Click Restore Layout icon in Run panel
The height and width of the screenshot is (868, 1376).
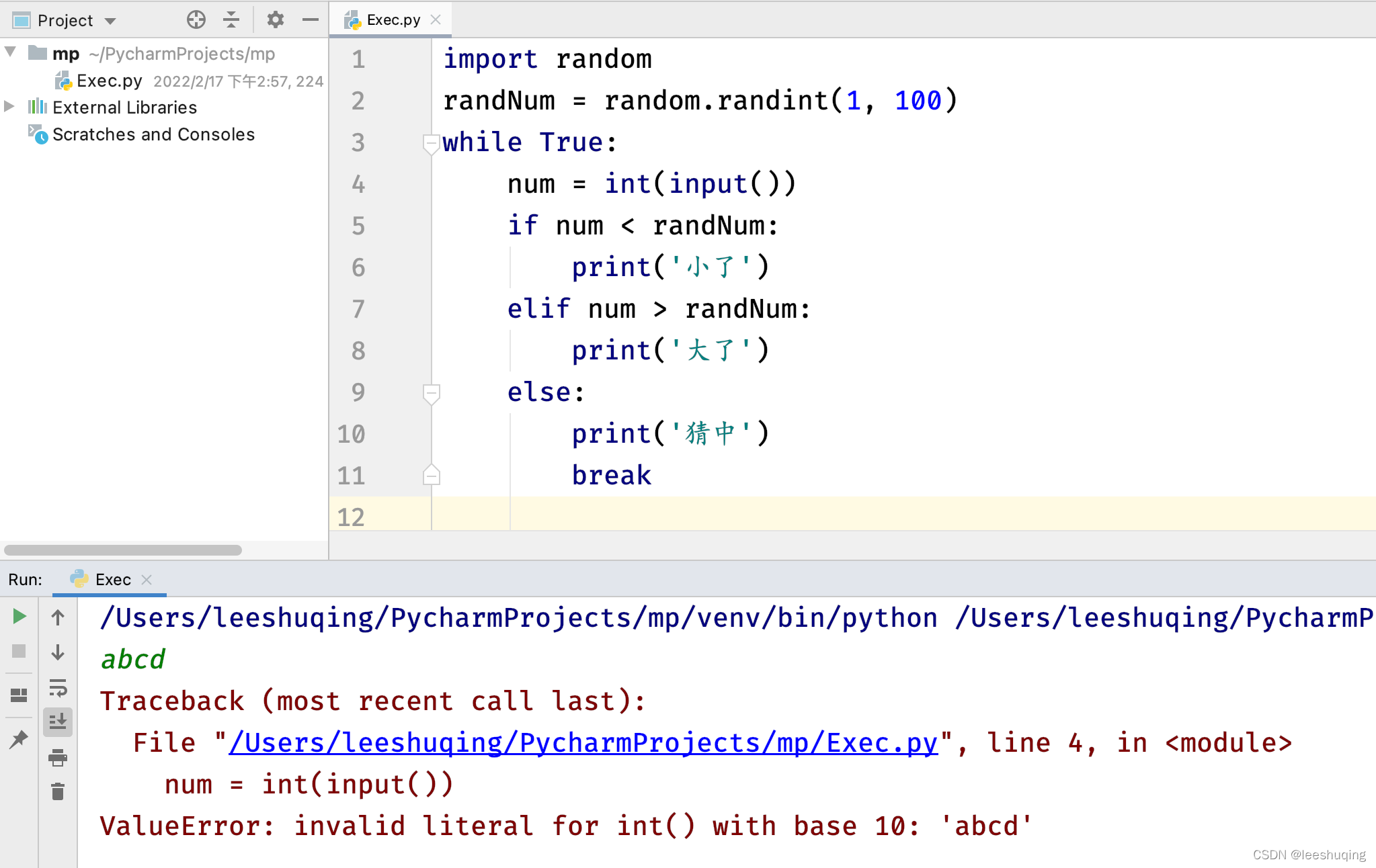tap(19, 695)
